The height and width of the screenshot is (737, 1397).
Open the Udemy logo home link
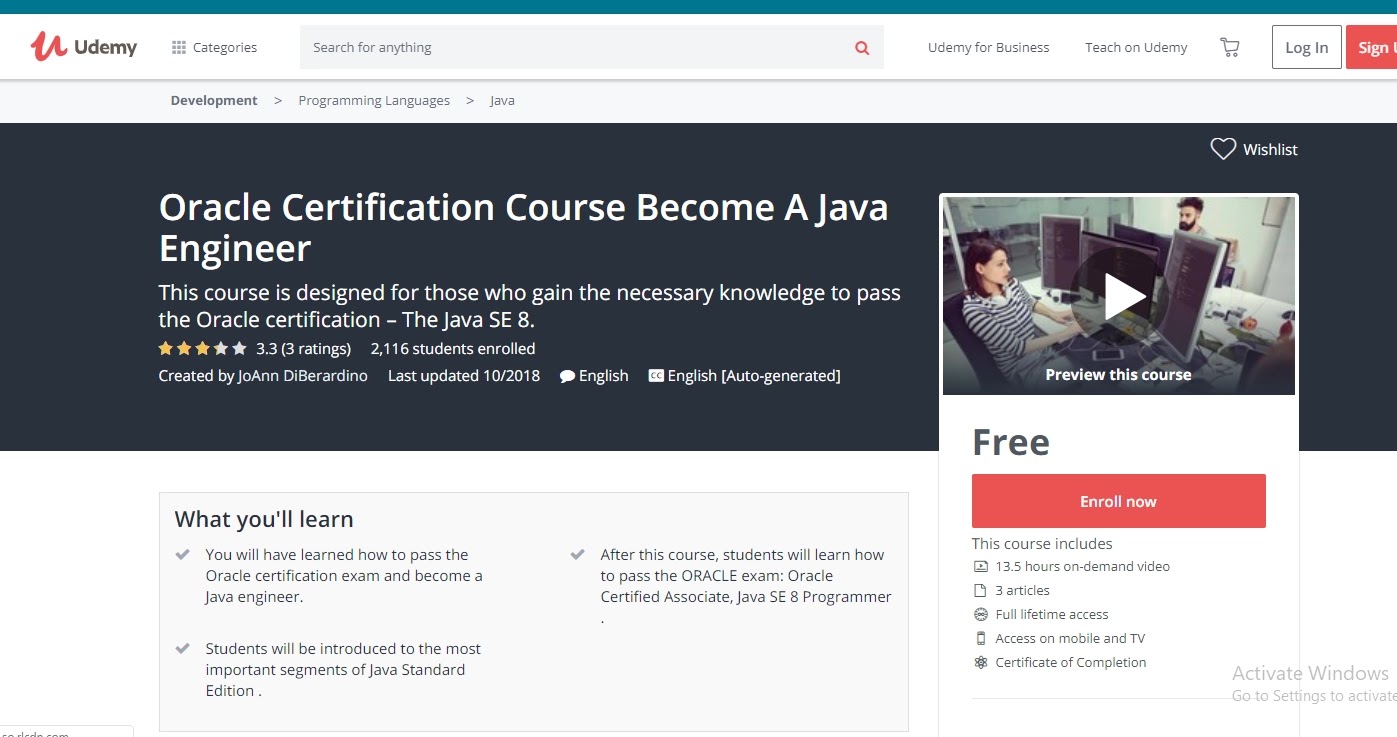84,46
